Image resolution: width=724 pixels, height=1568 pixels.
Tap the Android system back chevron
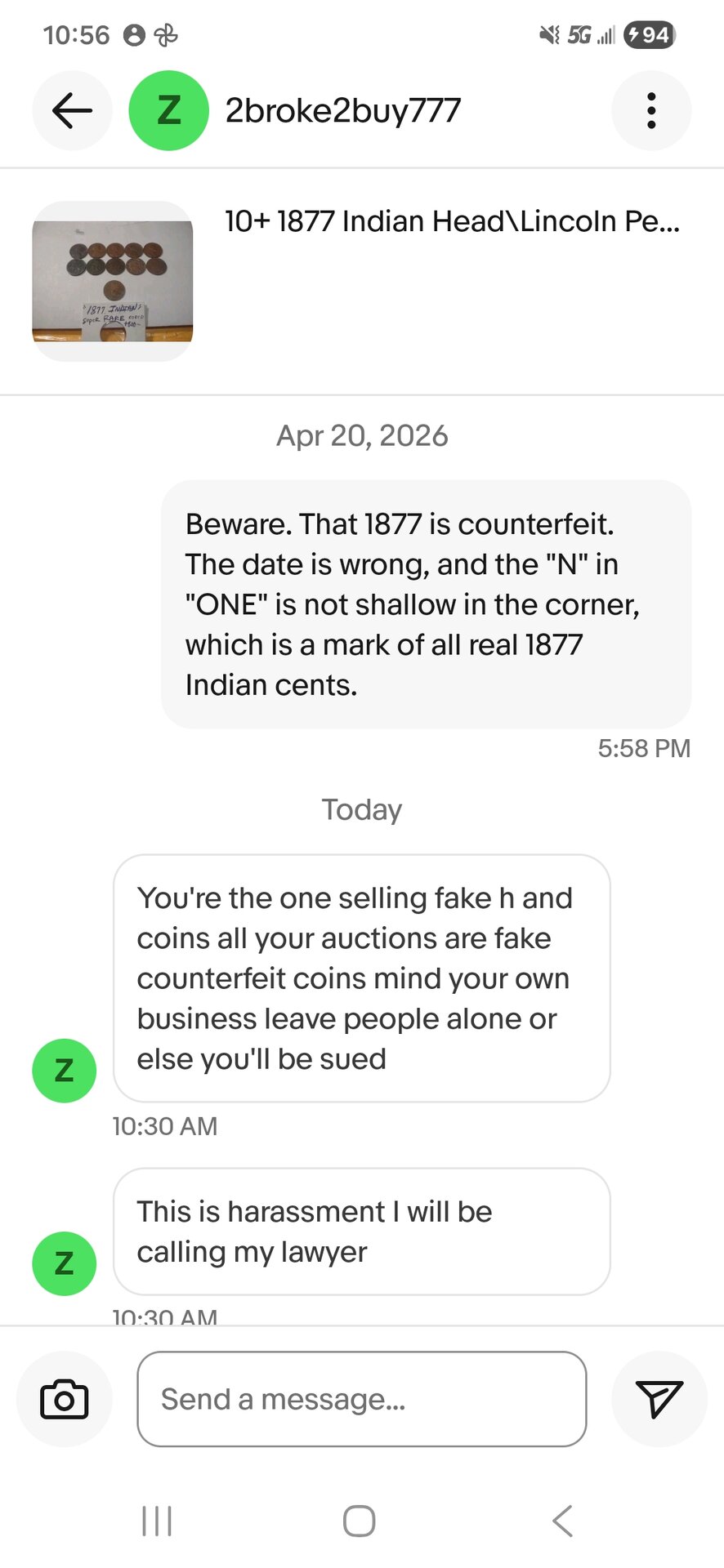click(x=562, y=1521)
